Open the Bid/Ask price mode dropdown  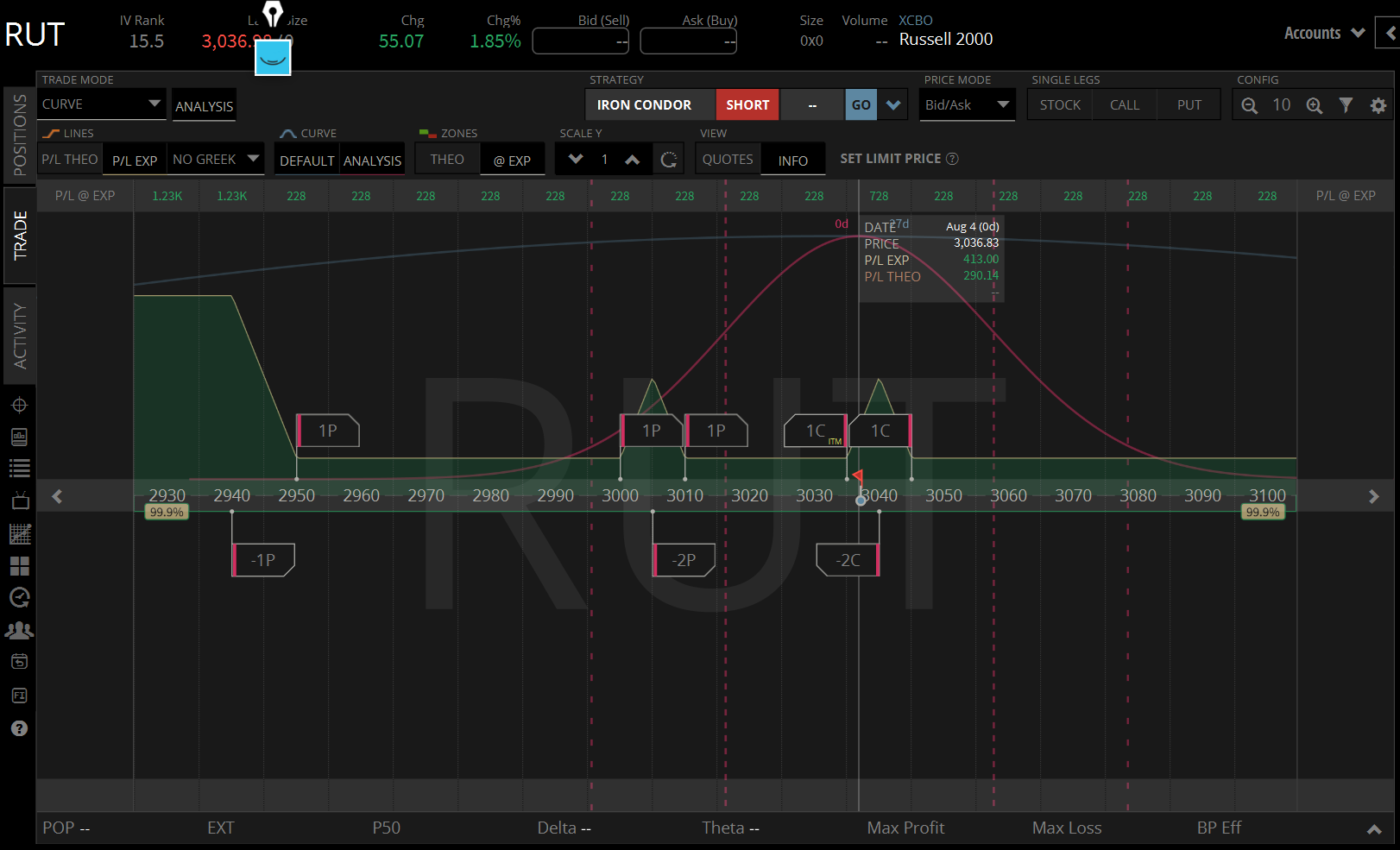point(967,104)
